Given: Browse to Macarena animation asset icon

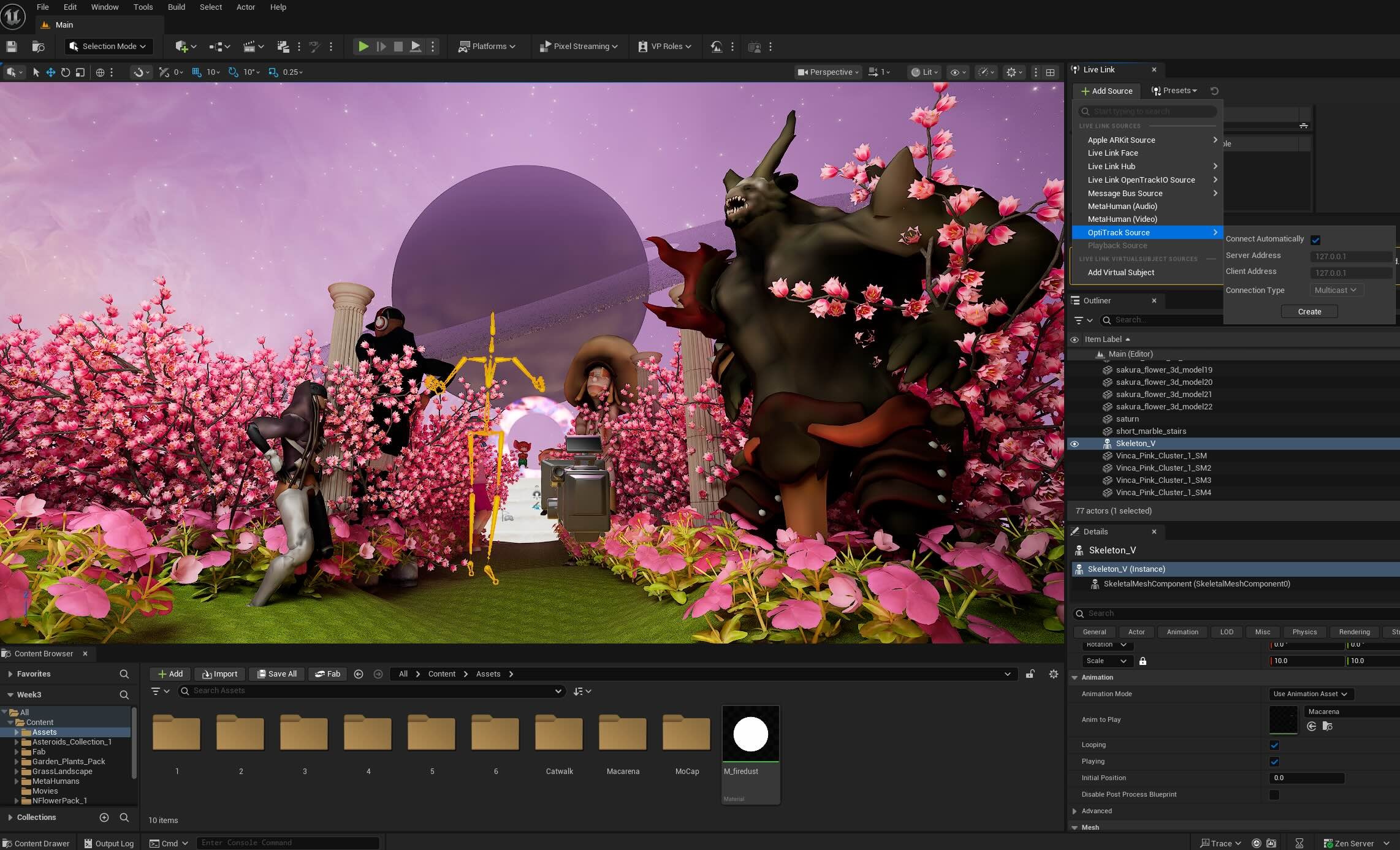Looking at the screenshot, I should pos(1327,726).
